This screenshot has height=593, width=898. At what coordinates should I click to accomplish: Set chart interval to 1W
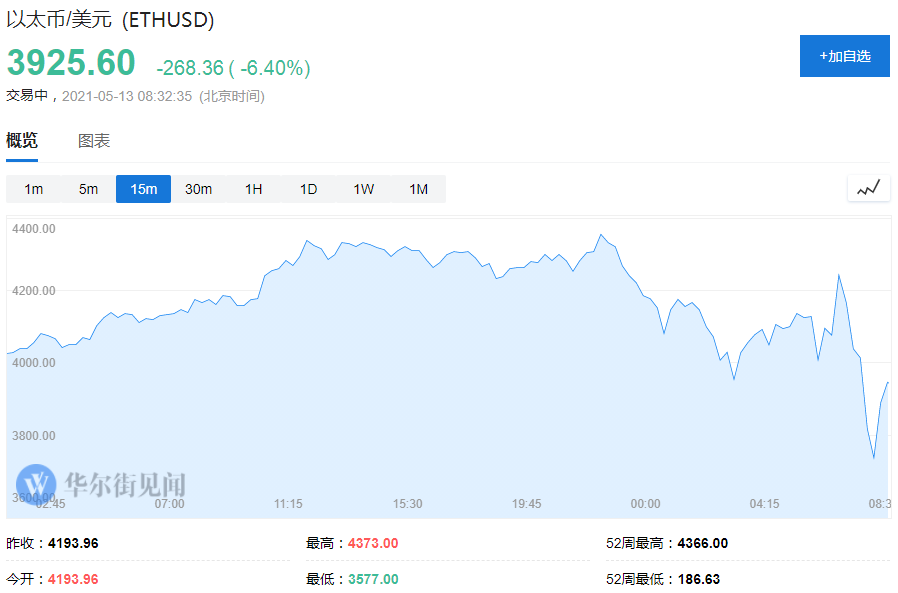(x=363, y=189)
